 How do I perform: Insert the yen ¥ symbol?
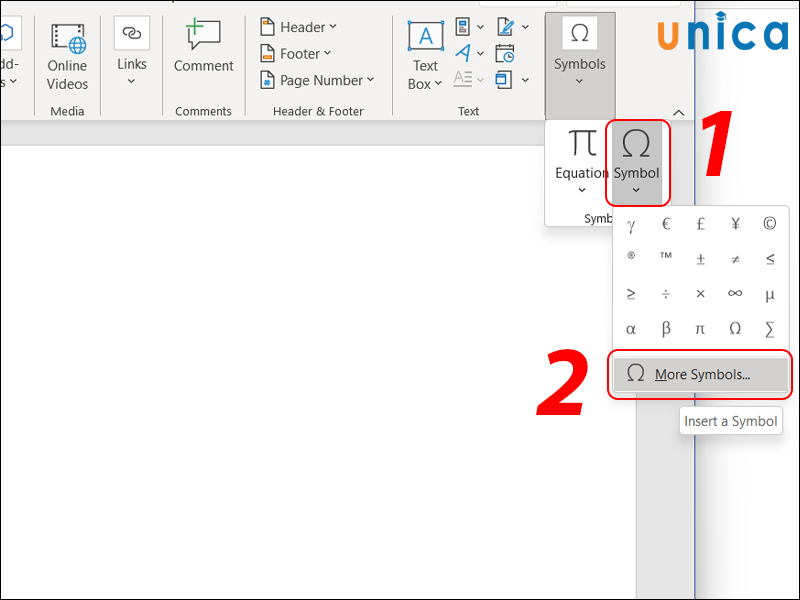[735, 224]
